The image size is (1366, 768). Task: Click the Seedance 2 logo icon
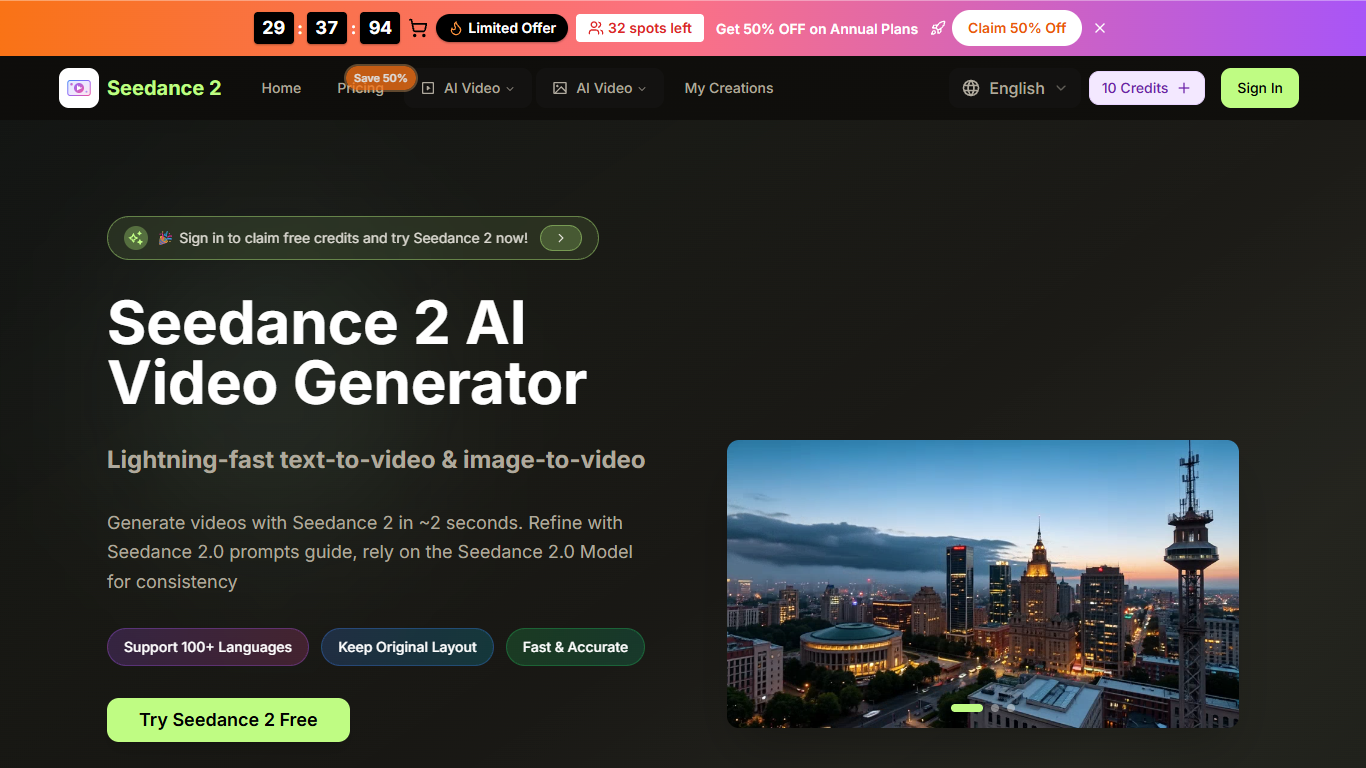pyautogui.click(x=79, y=88)
